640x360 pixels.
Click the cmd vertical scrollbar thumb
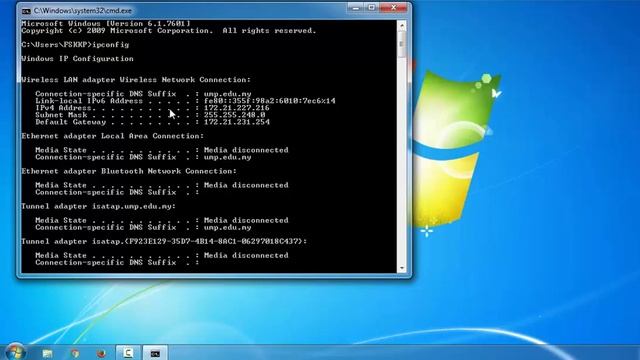point(402,45)
